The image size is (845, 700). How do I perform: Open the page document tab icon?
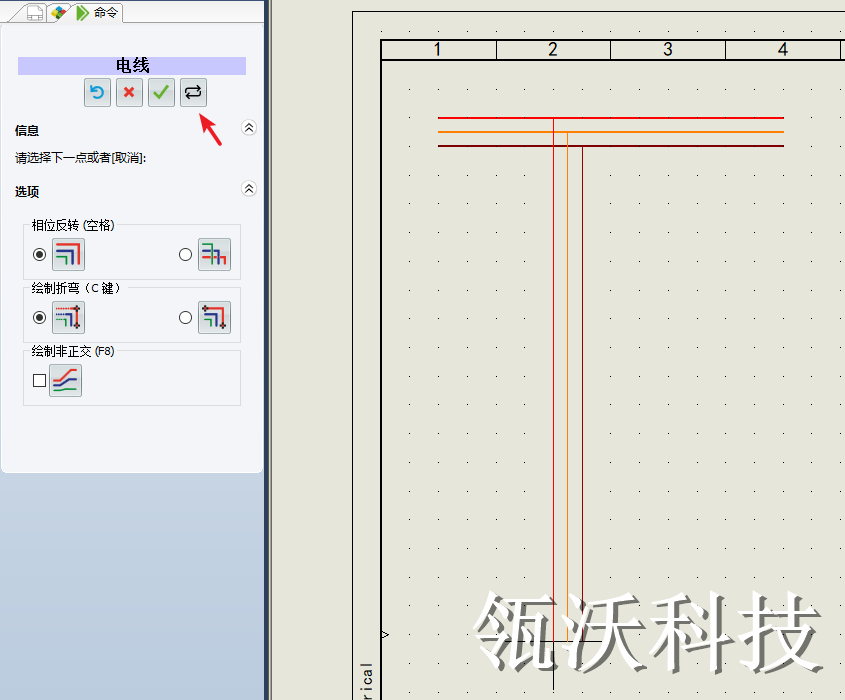34,13
